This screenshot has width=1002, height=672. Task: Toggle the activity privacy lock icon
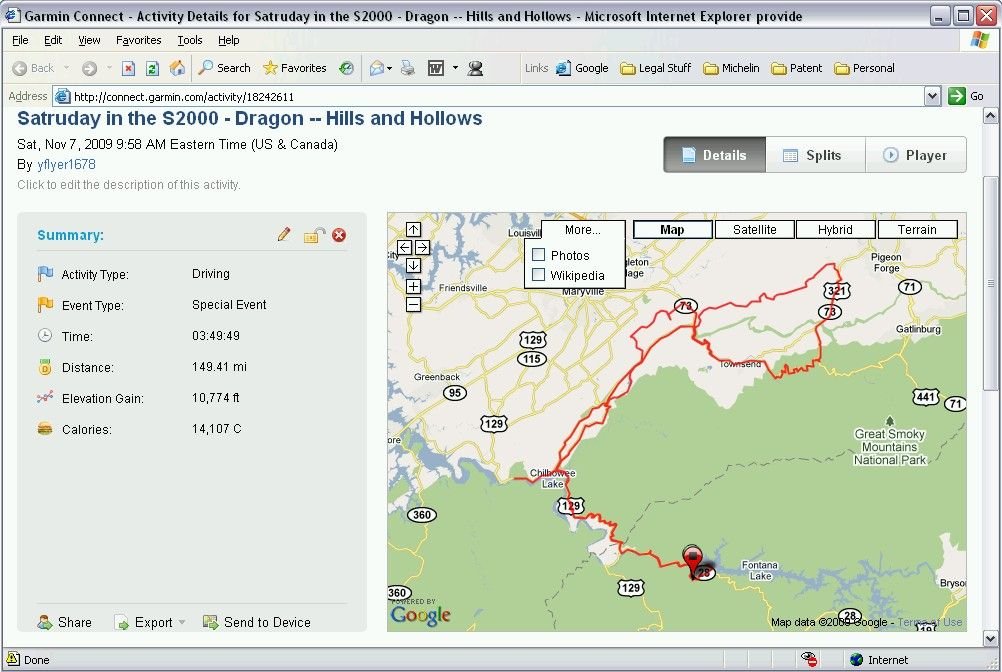[313, 235]
